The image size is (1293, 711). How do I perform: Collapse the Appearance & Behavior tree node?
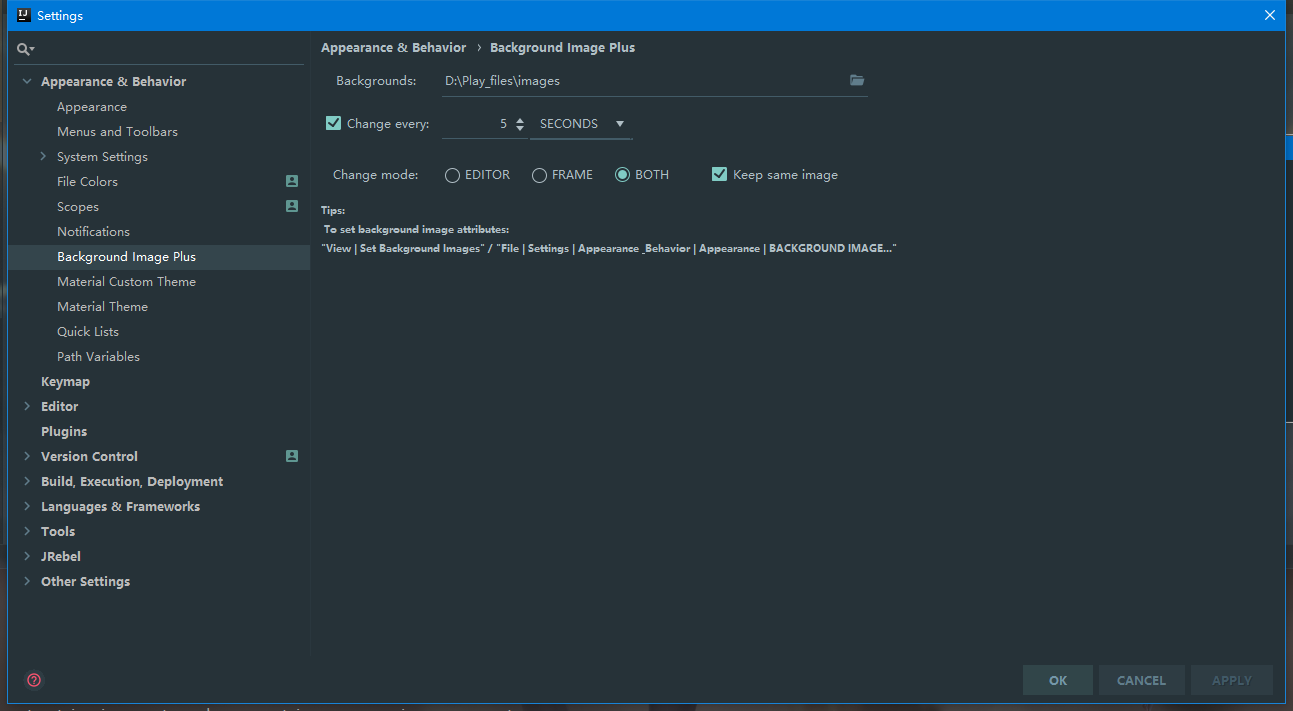(27, 81)
